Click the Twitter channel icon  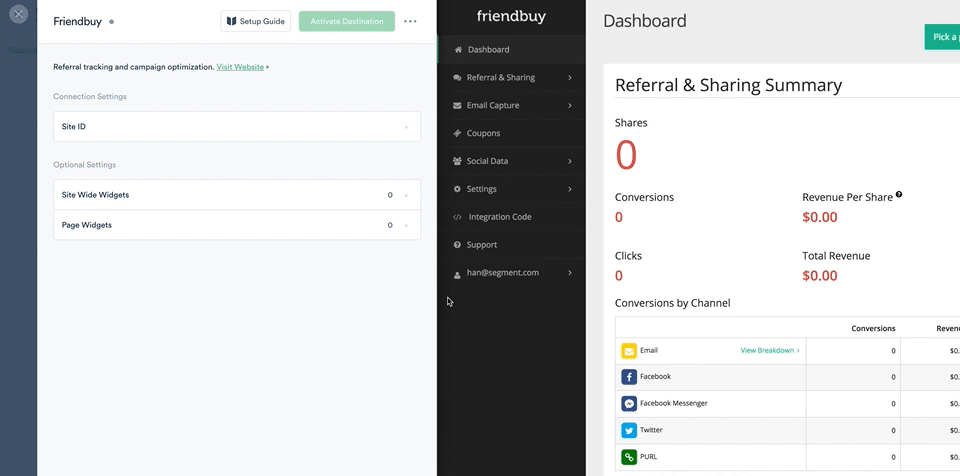tap(629, 430)
